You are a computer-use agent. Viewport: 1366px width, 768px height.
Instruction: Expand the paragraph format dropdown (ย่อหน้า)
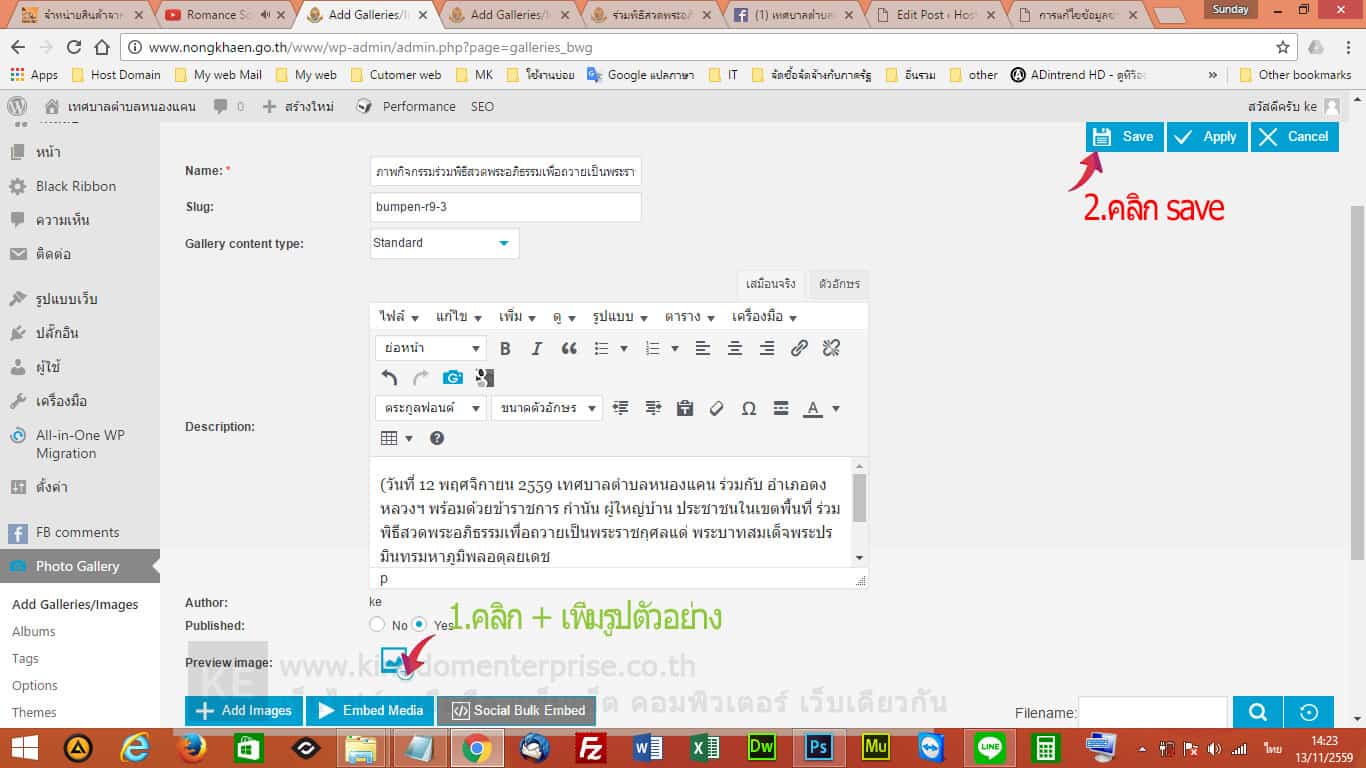pyautogui.click(x=430, y=349)
